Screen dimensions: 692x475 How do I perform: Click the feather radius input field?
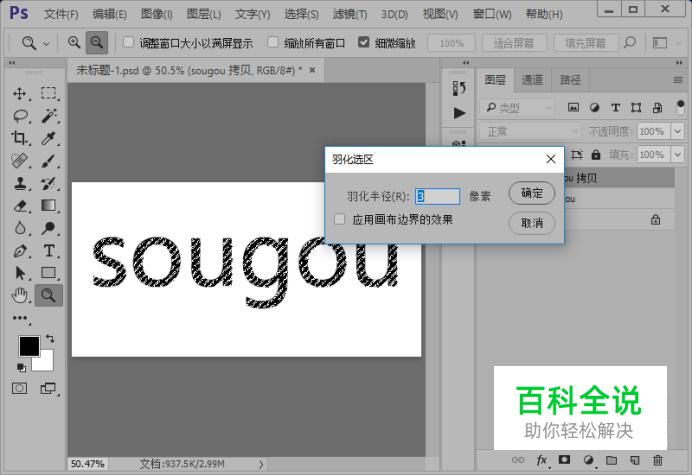coord(437,196)
